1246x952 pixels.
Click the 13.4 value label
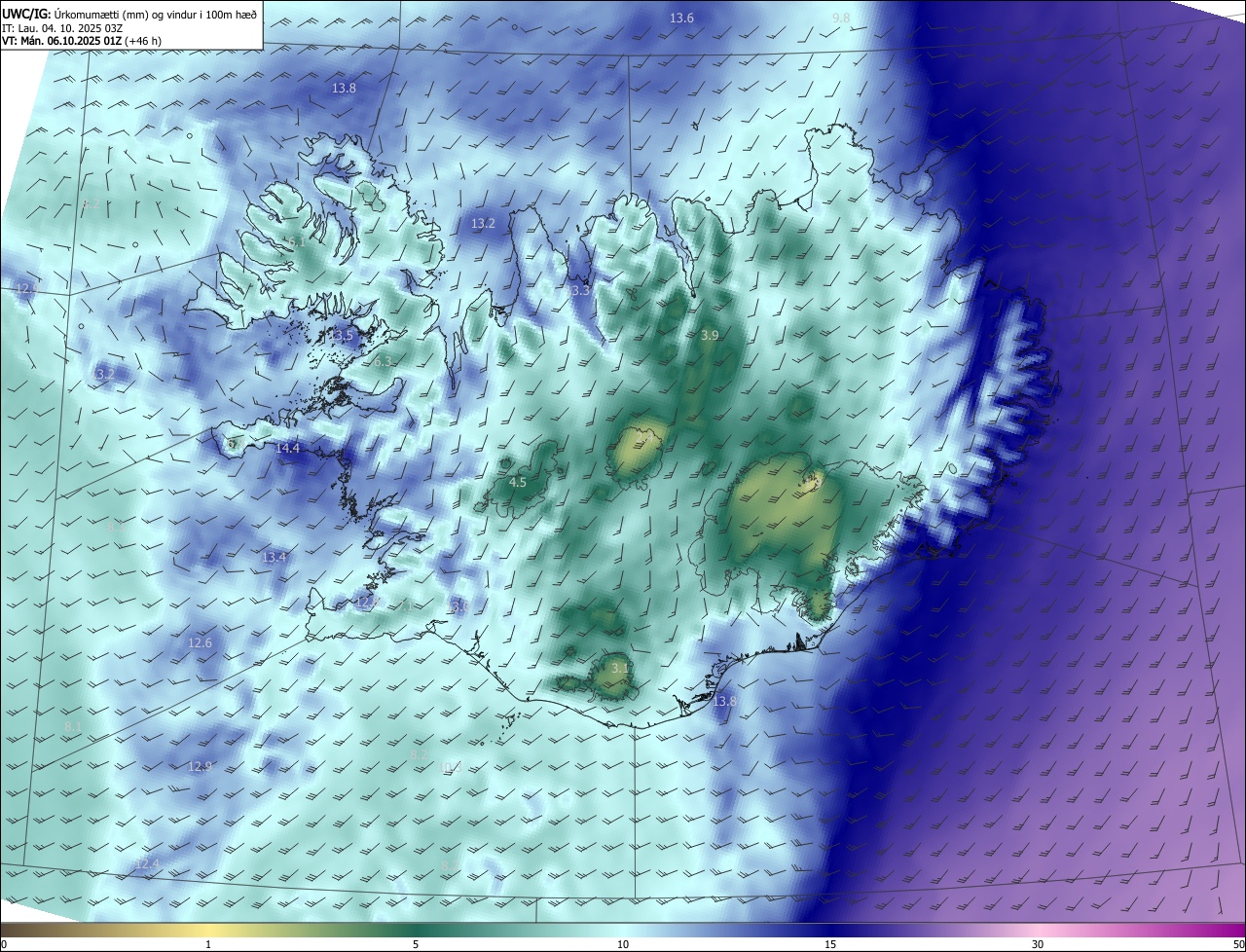(x=274, y=557)
